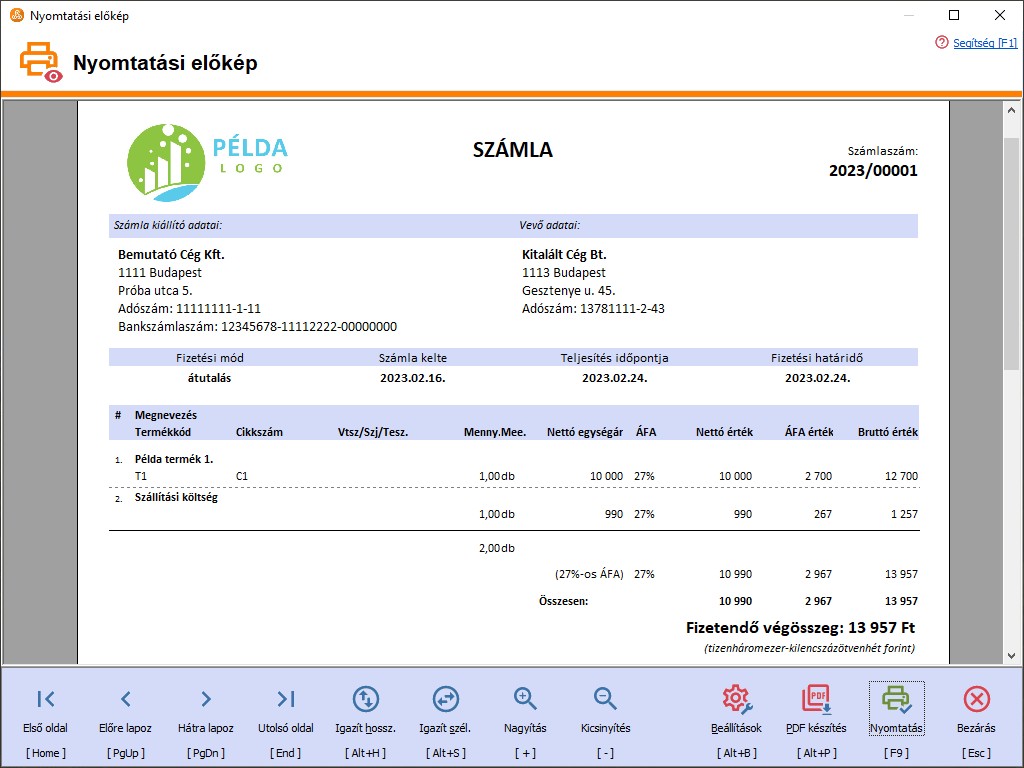This screenshot has width=1024, height=768.
Task: Advance a page with Hátra lapoz
Action: 205,699
